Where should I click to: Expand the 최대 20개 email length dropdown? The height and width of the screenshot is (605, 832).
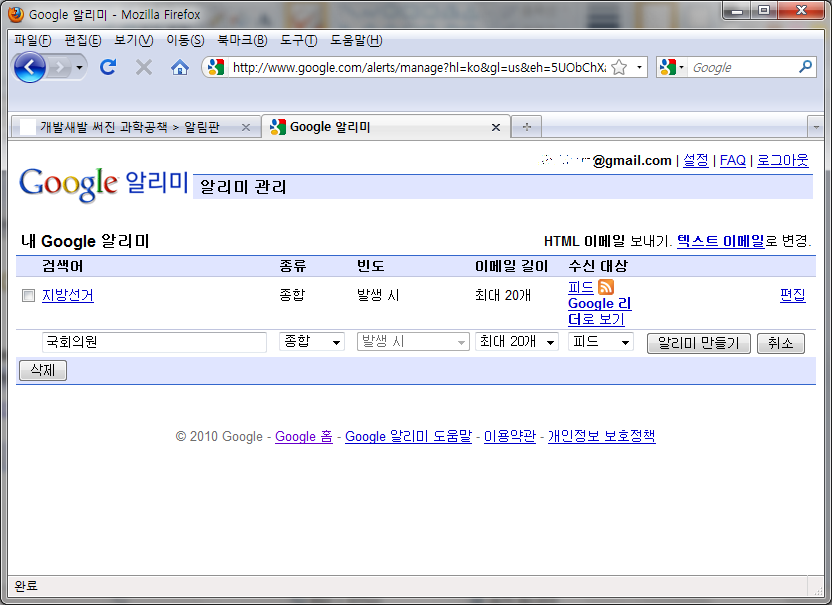click(x=516, y=342)
